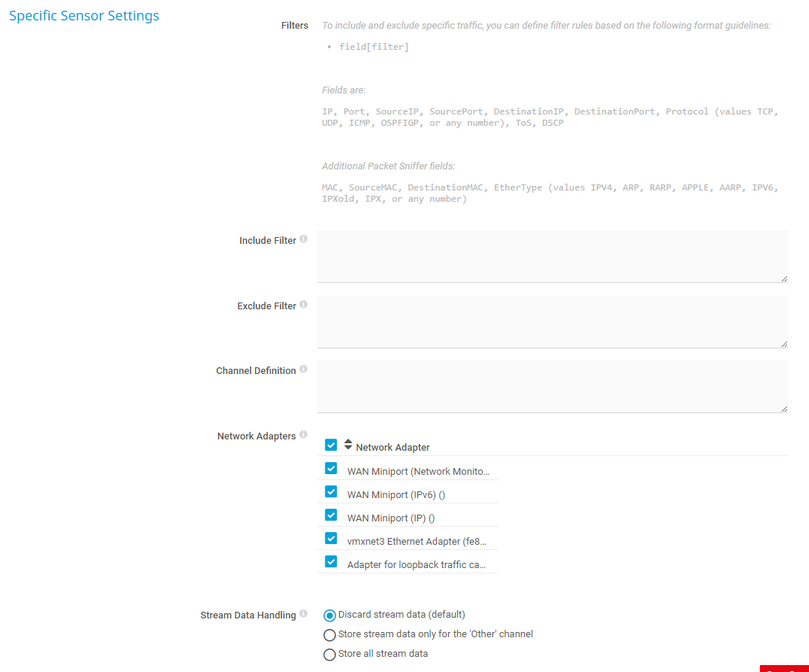Click the Specific Sensor Settings heading

click(84, 15)
